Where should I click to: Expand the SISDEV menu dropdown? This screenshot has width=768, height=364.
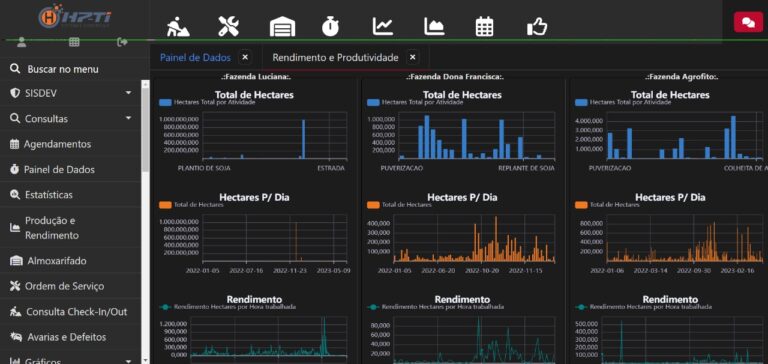pyautogui.click(x=128, y=93)
